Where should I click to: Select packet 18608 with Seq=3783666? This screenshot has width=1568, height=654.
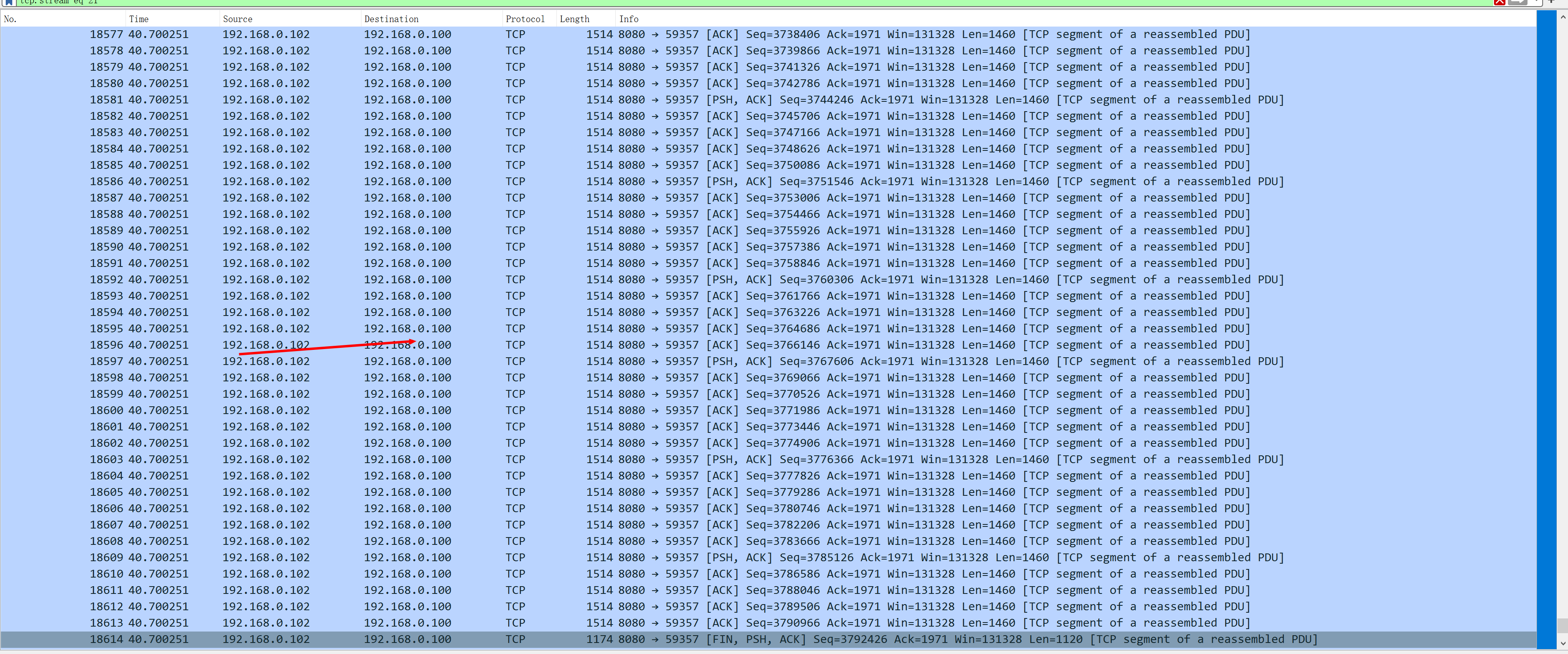768,542
